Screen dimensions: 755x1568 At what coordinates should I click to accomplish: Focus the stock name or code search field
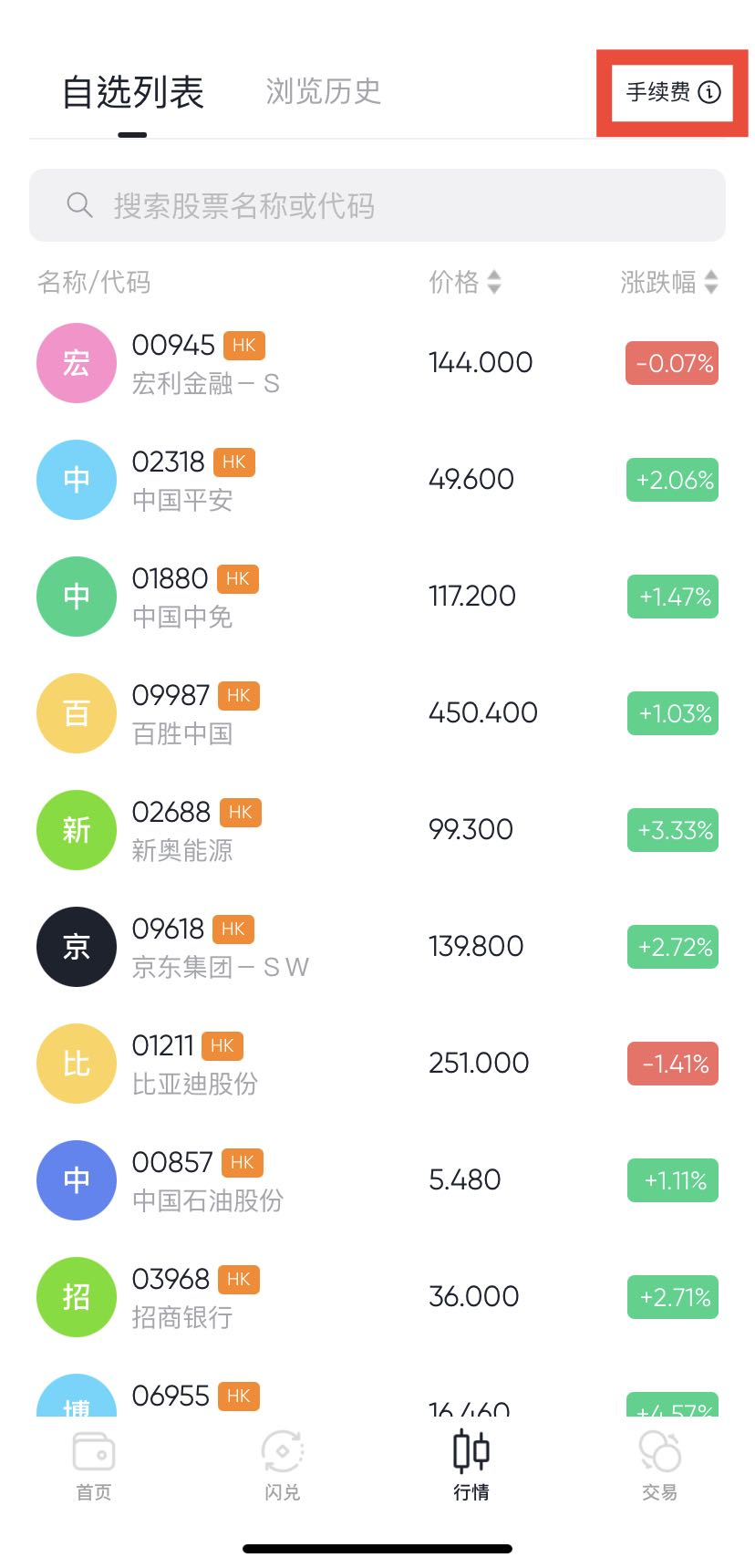click(x=377, y=205)
